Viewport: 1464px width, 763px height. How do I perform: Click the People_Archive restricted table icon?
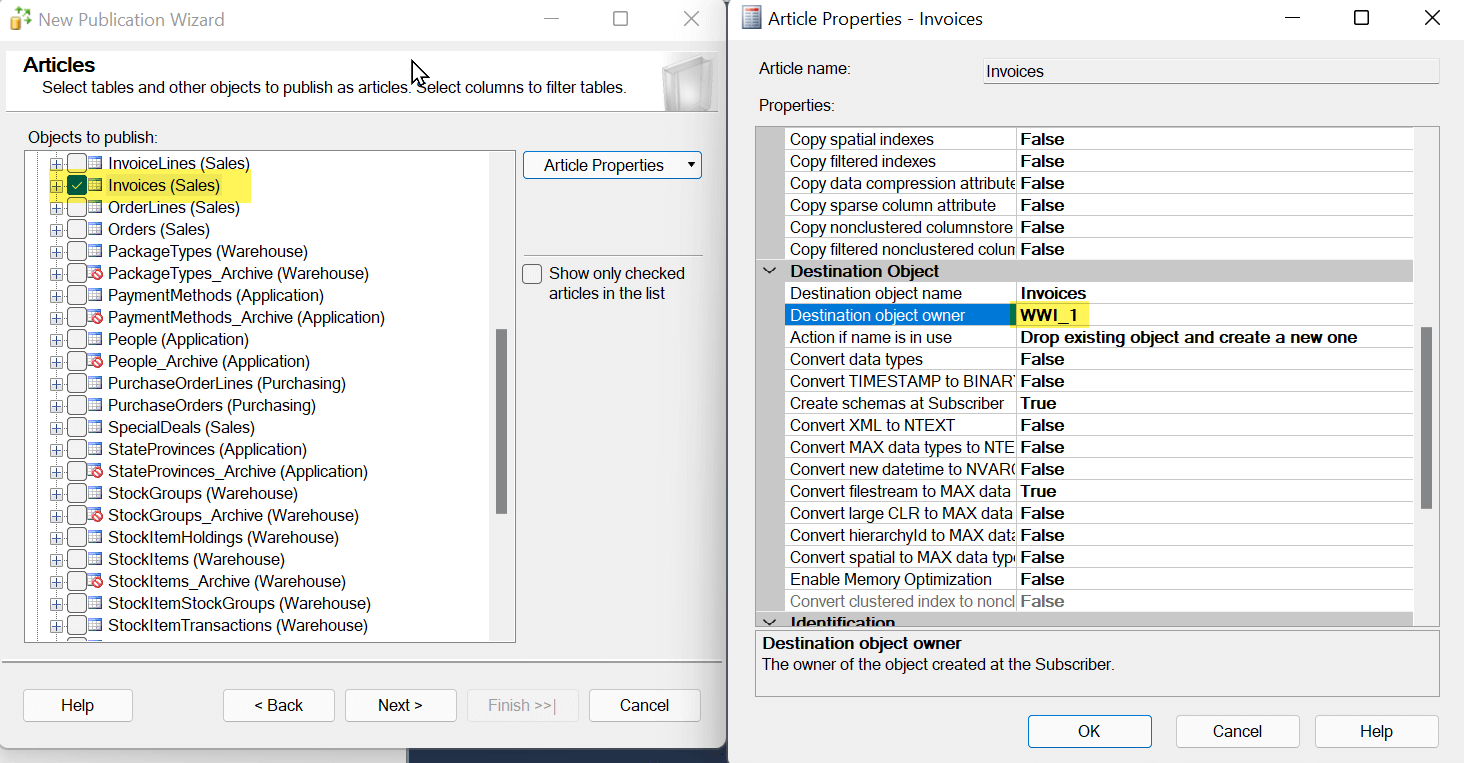96,361
